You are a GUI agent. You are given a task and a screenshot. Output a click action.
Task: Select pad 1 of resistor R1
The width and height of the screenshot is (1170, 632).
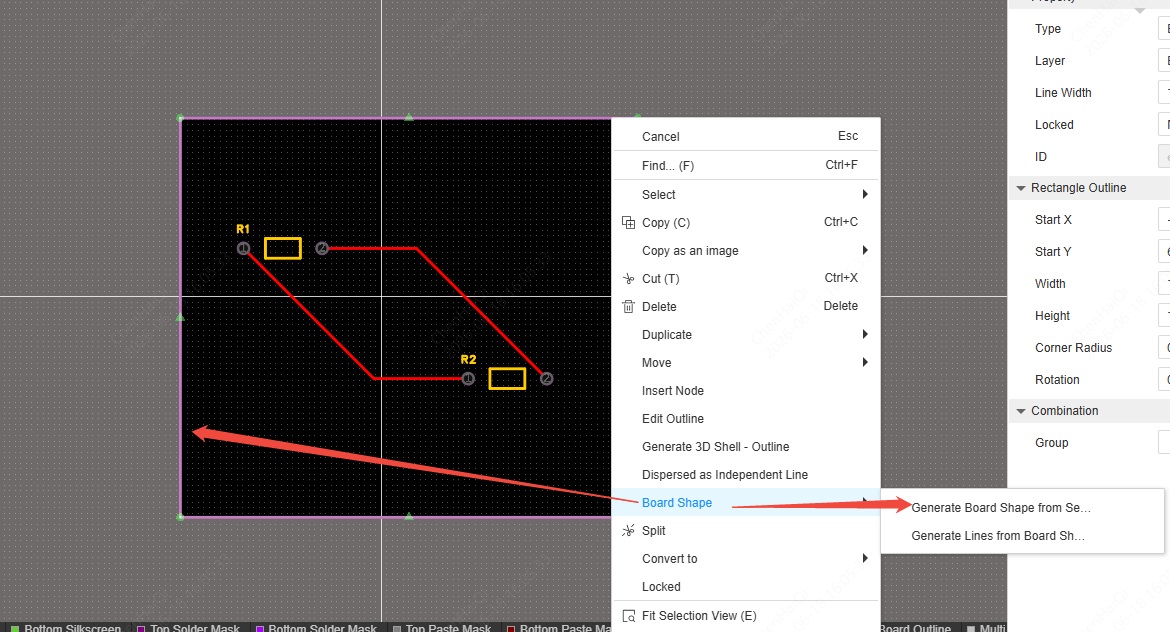pos(243,248)
